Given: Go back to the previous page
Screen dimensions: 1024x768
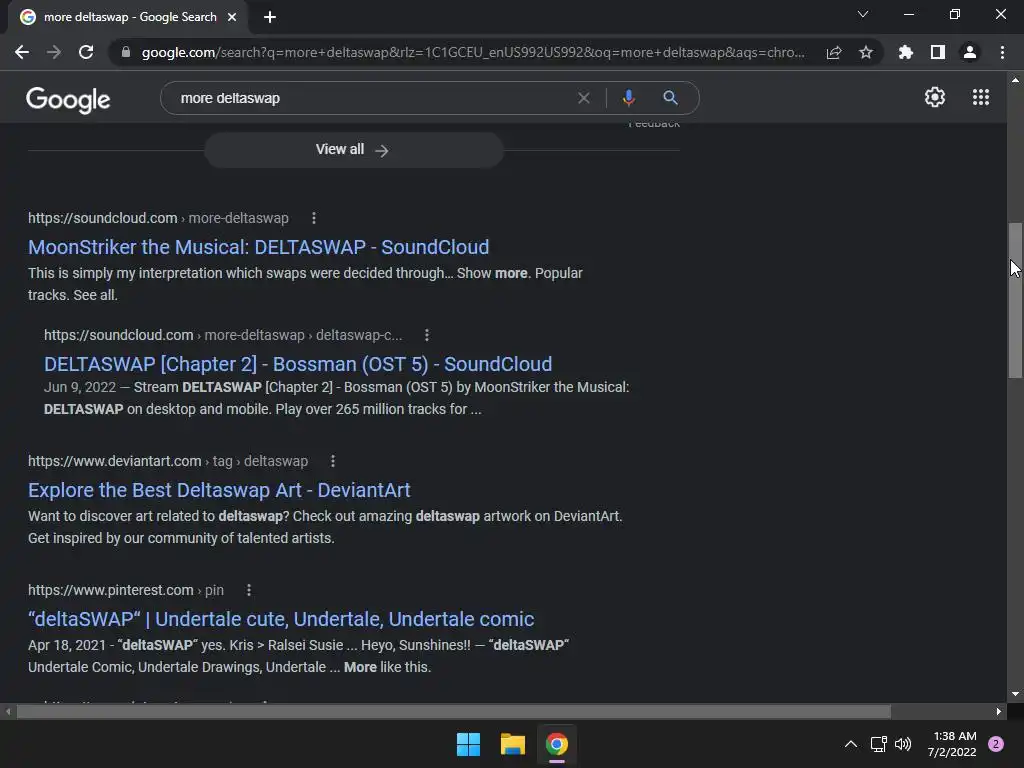Looking at the screenshot, I should [x=22, y=52].
